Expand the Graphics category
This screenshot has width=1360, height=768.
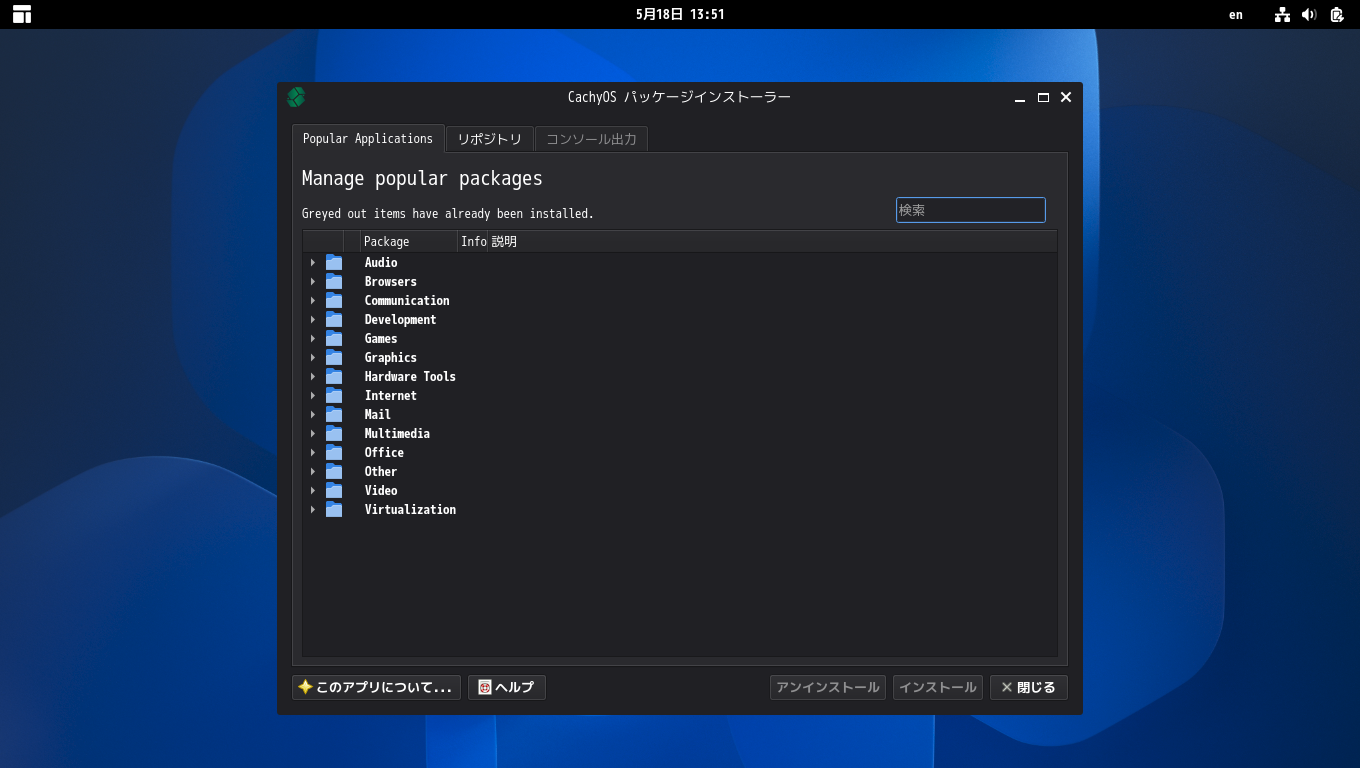tap(313, 357)
